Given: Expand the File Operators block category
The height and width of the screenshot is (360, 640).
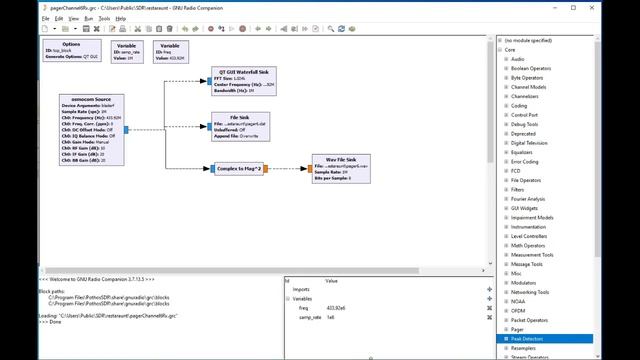Looking at the screenshot, I should [x=506, y=180].
